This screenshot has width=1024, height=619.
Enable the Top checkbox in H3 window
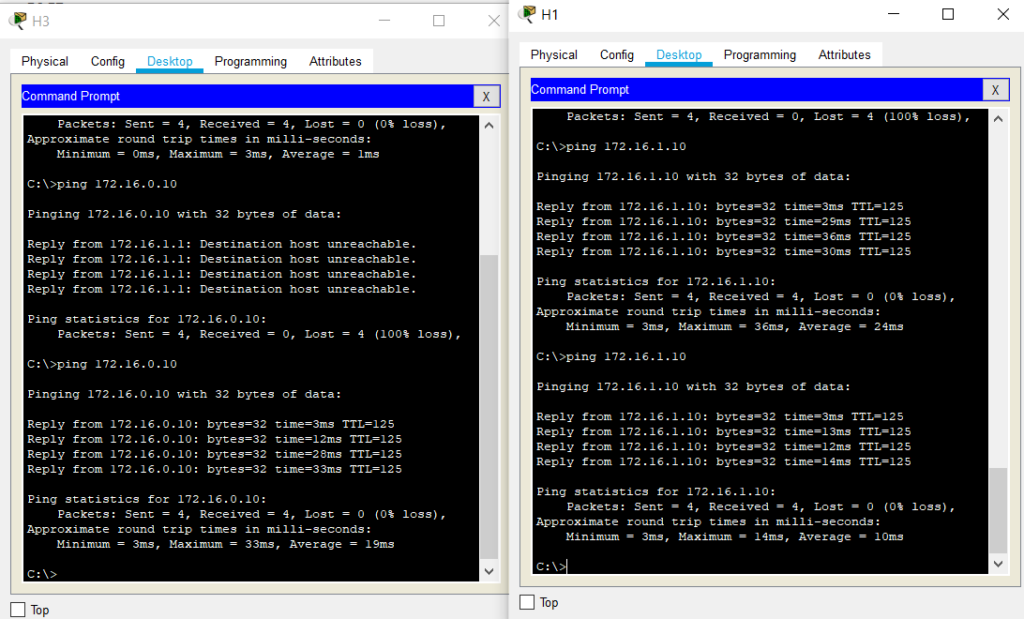click(18, 610)
